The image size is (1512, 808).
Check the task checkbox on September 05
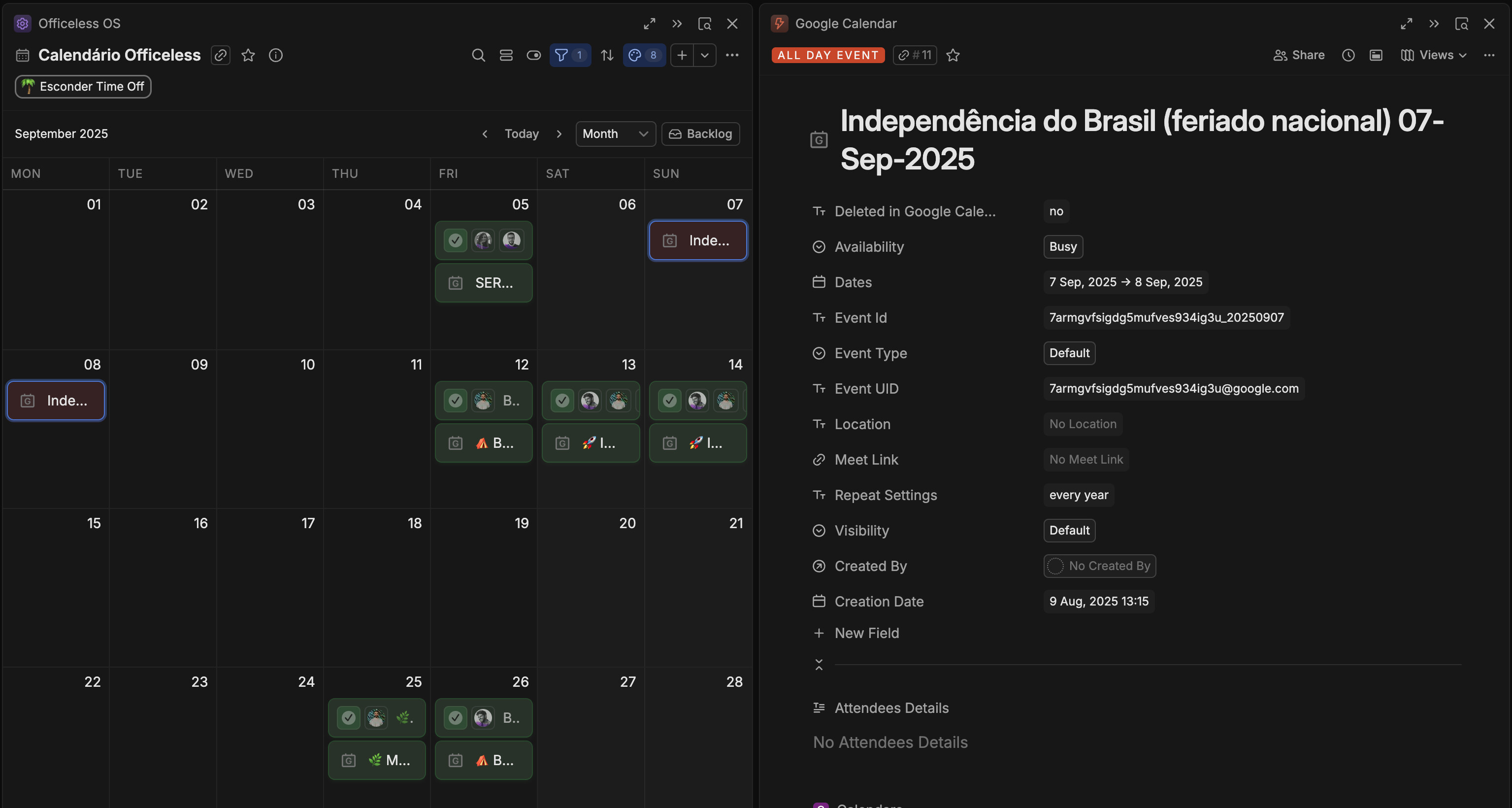[456, 240]
